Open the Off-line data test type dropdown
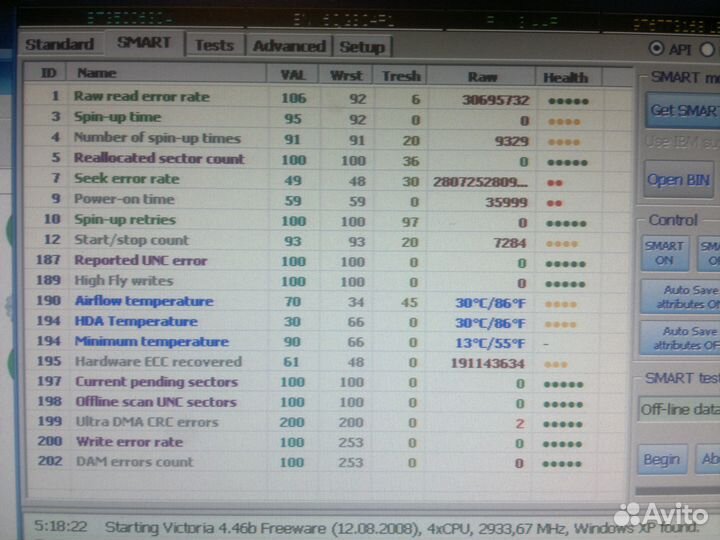The width and height of the screenshot is (720, 540). coord(678,409)
